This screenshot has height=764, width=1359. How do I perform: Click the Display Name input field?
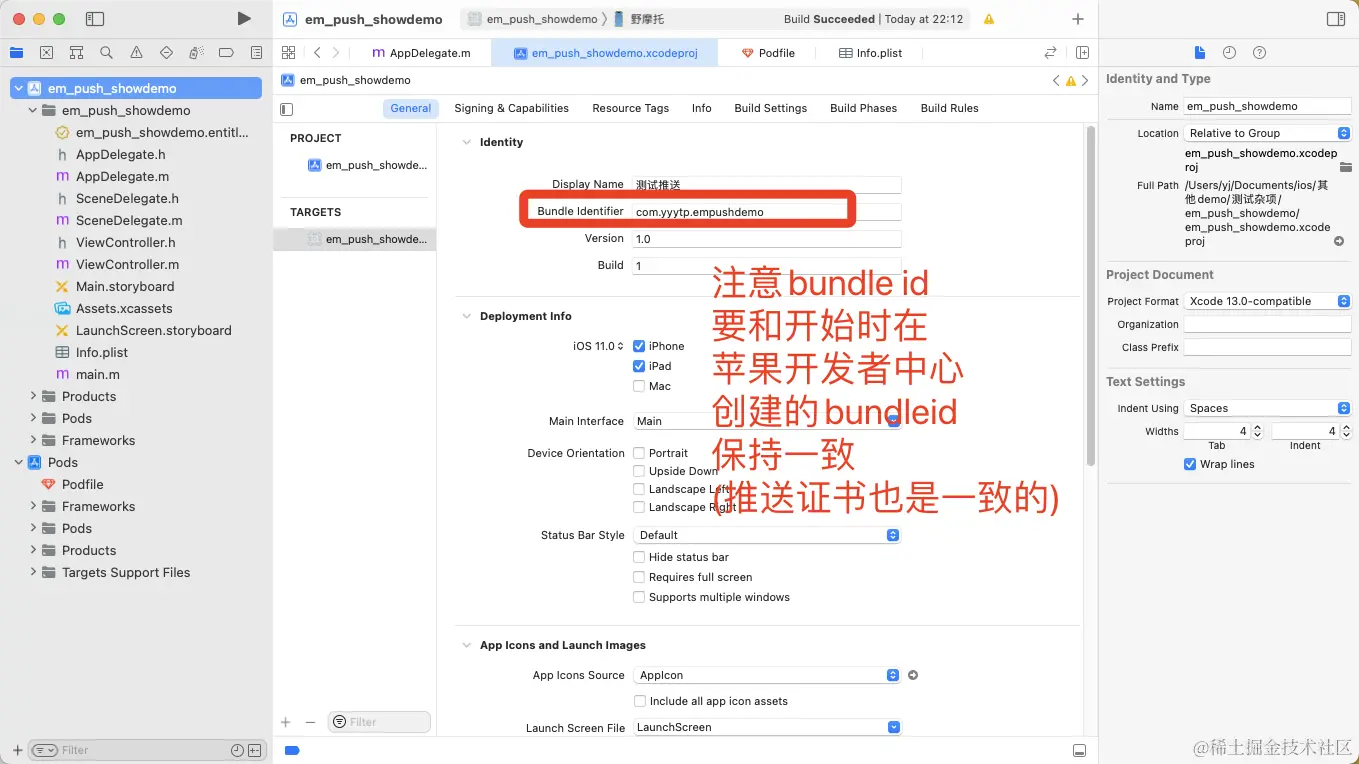(767, 185)
